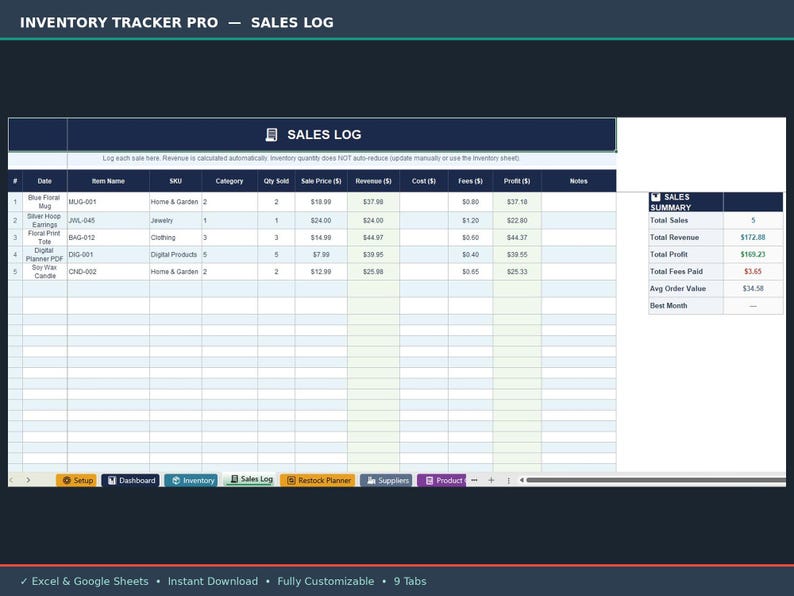Click the $44.97 revenue cell
Image resolution: width=794 pixels, height=596 pixels.
coord(373,237)
